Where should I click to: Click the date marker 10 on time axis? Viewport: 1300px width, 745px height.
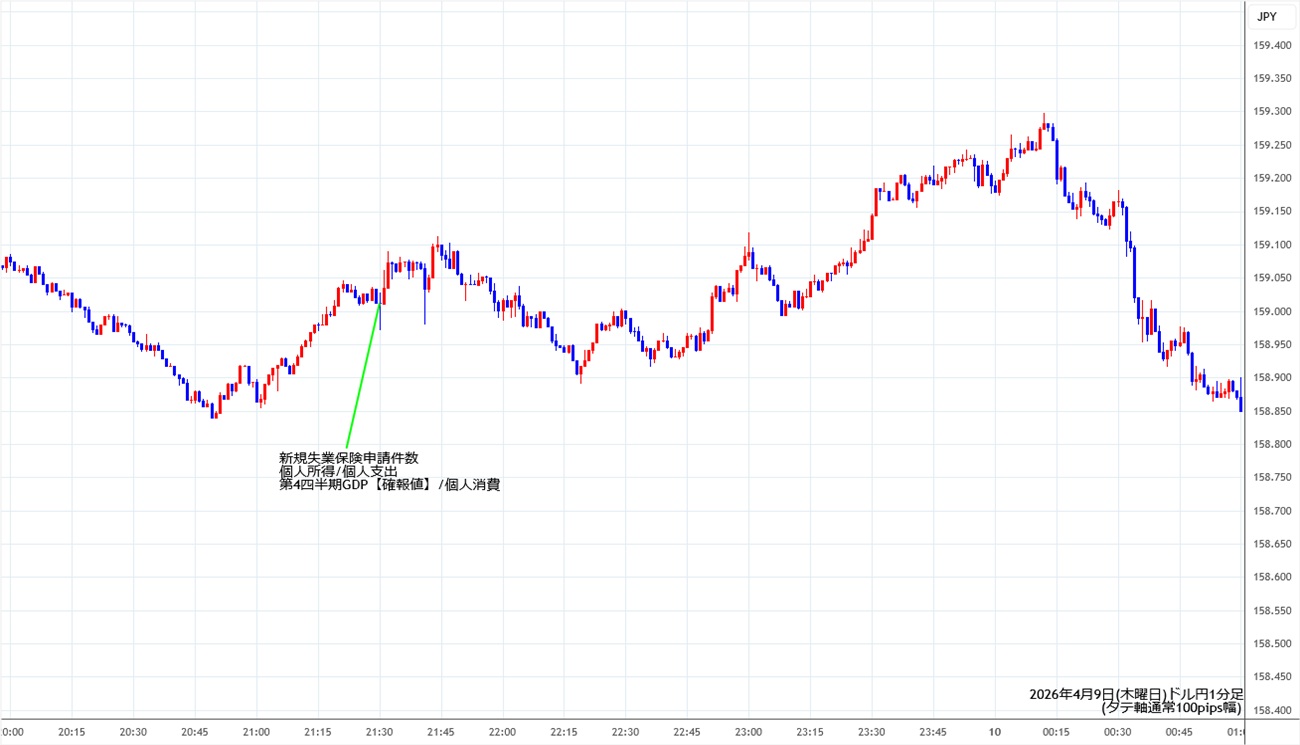click(x=996, y=732)
